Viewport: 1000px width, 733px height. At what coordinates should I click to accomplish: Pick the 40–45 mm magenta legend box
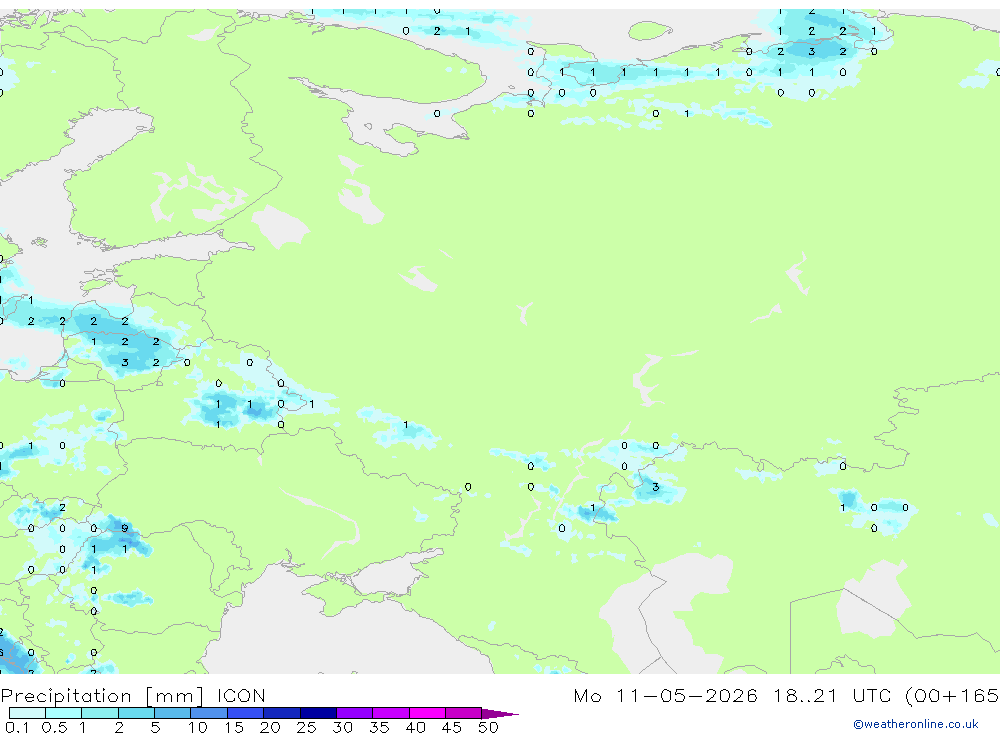(427, 713)
